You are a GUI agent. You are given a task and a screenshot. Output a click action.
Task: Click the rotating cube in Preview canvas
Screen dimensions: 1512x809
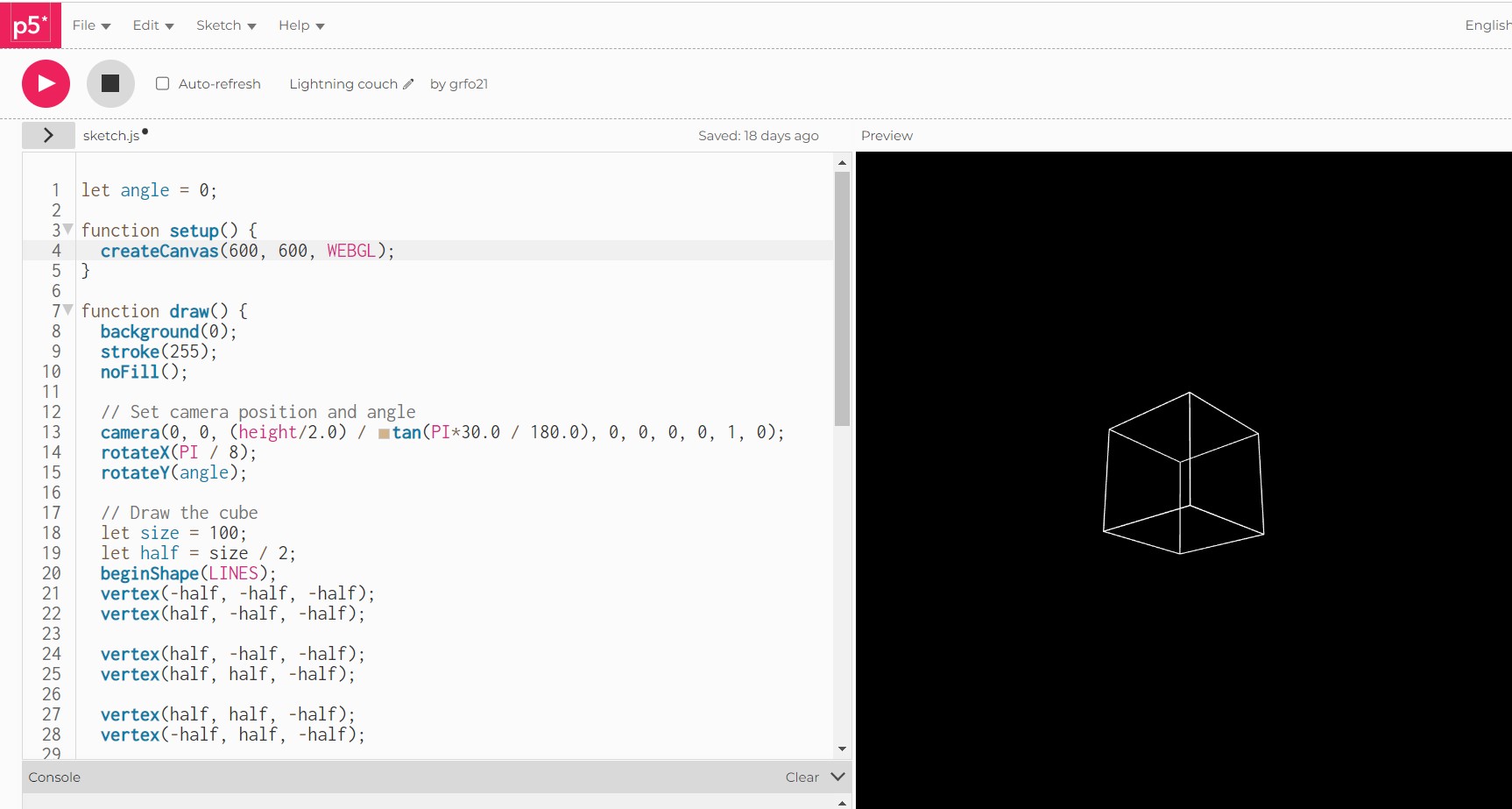(1183, 473)
